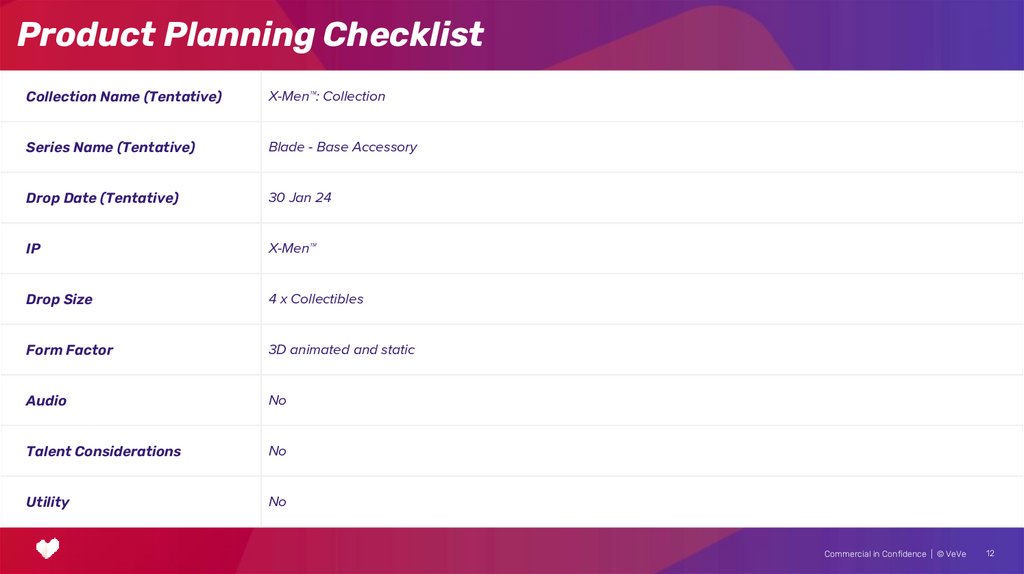Viewport: 1024px width, 574px height.
Task: Select the Drop Size label
Action: 59,299
